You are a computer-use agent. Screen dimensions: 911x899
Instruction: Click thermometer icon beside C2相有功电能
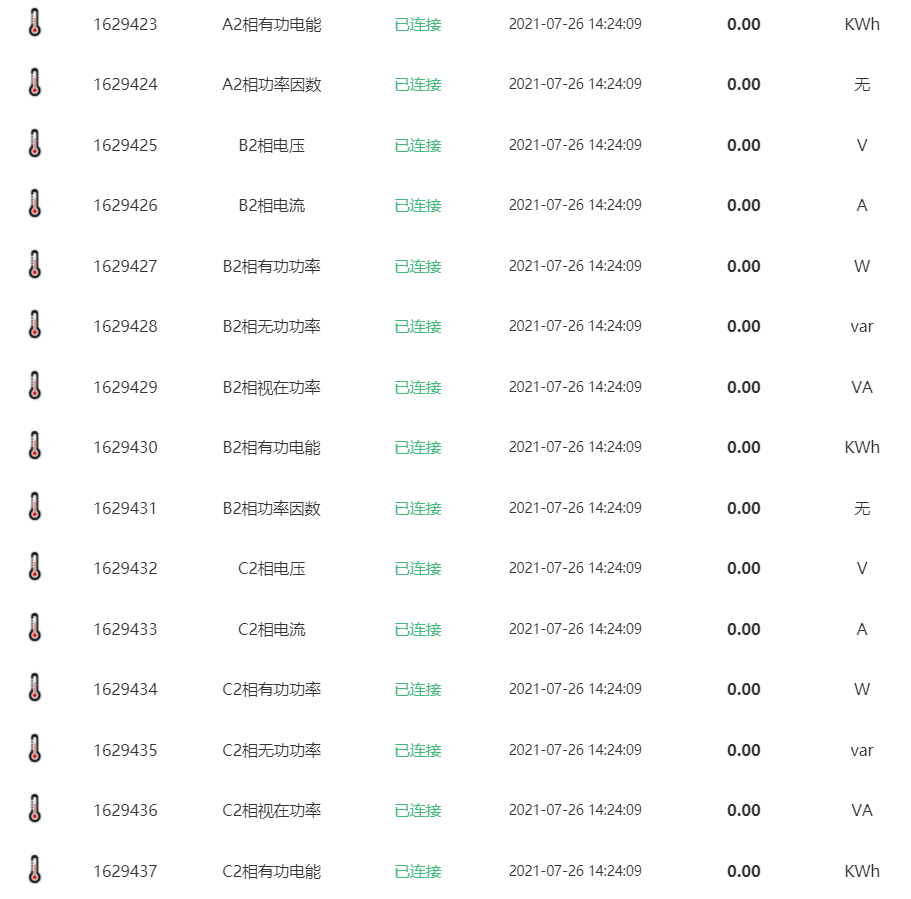(35, 871)
